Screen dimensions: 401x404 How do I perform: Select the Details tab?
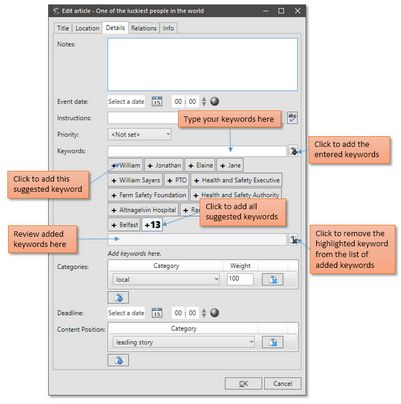(115, 28)
